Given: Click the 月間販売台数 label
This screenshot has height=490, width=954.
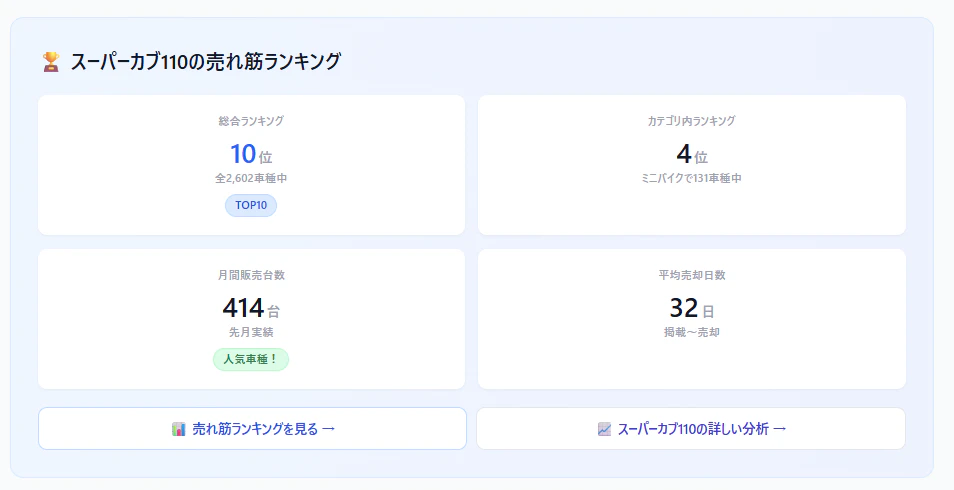Looking at the screenshot, I should click(251, 275).
